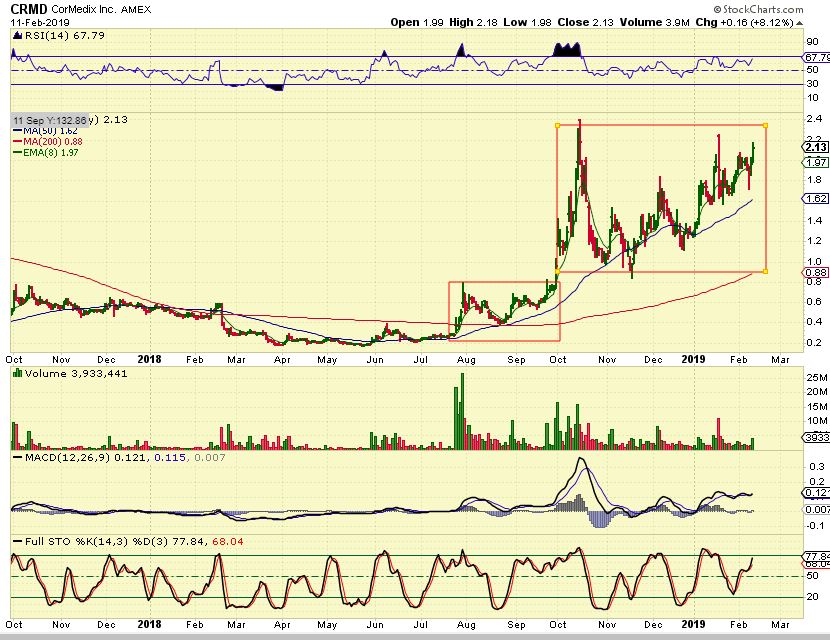Click the 1.62 MA(50) tag on right axis
The width and height of the screenshot is (830, 640).
pos(816,199)
